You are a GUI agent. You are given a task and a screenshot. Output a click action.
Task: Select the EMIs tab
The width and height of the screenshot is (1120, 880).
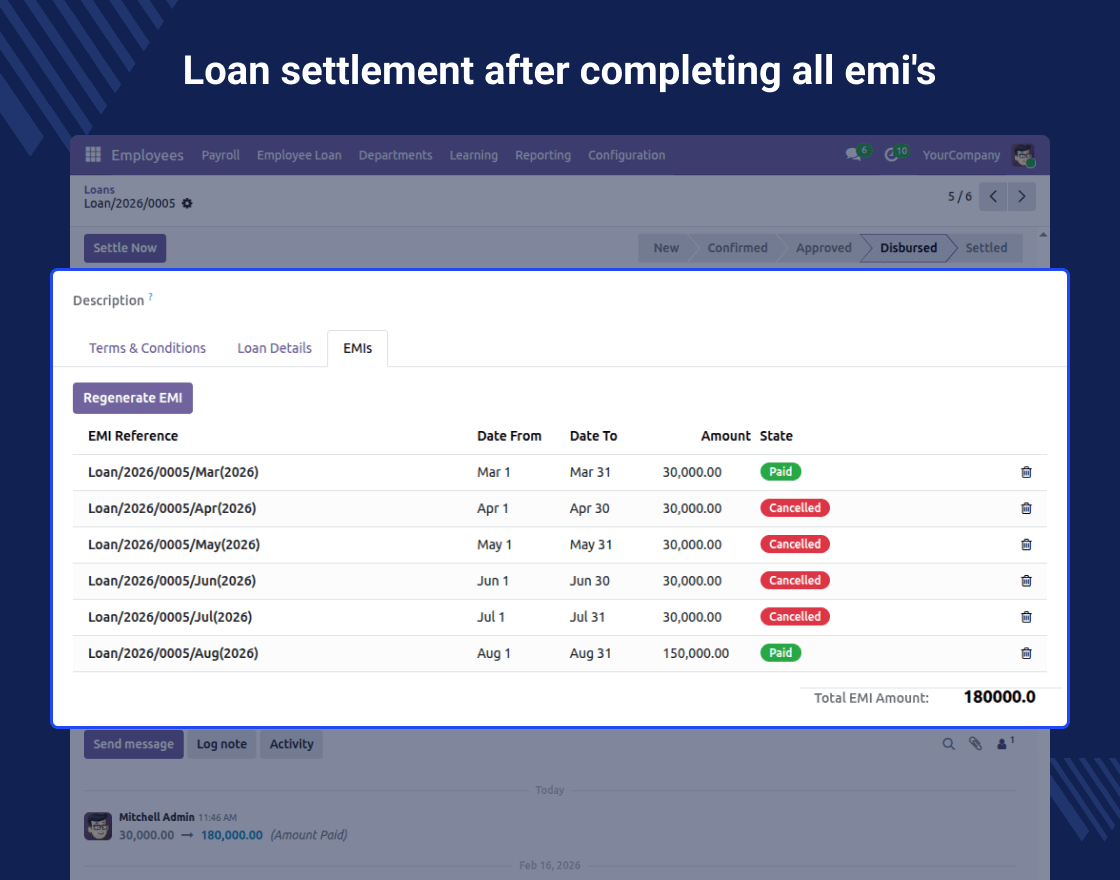pos(357,349)
